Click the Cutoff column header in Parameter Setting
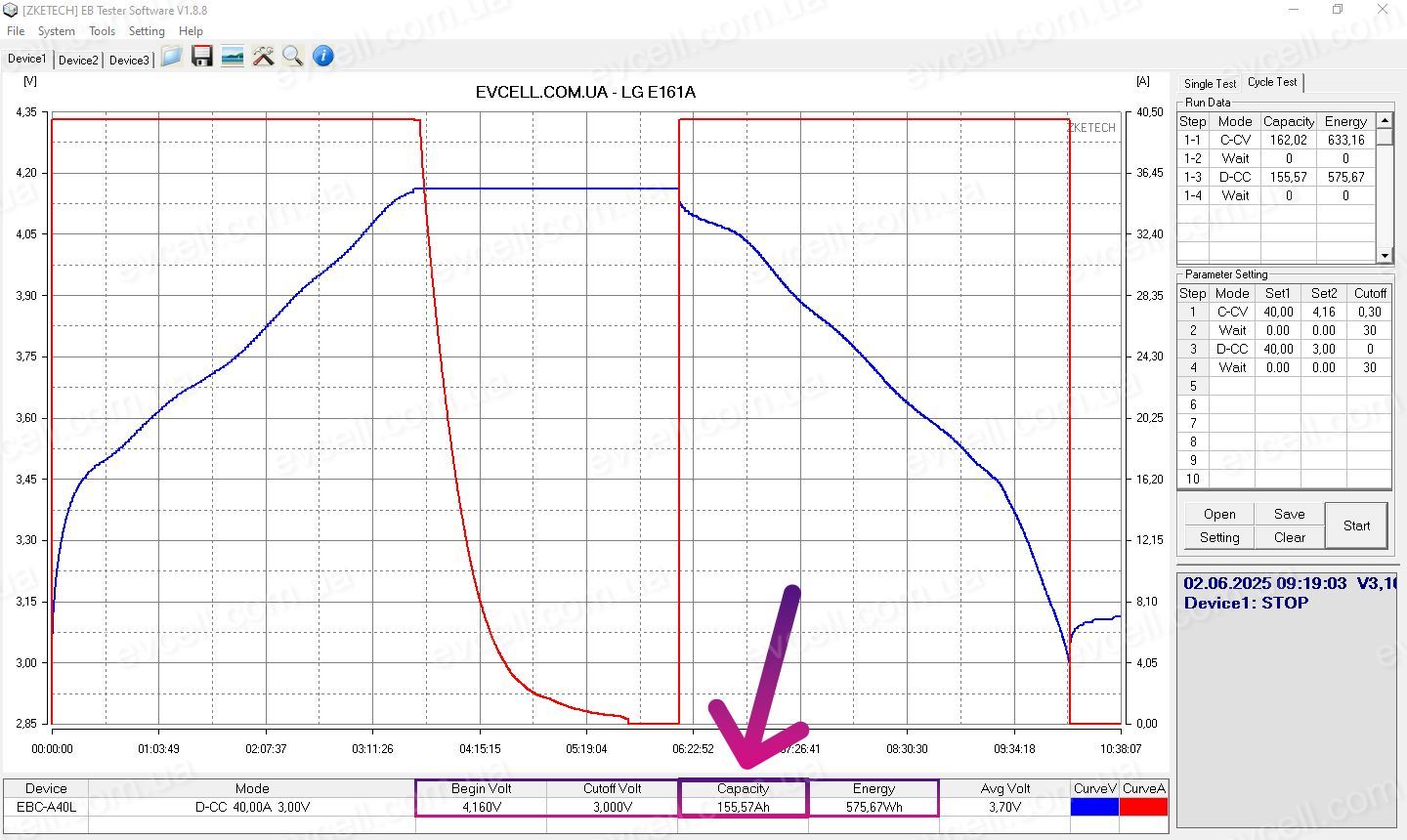Screen dimensions: 1407x840 click(x=1369, y=293)
